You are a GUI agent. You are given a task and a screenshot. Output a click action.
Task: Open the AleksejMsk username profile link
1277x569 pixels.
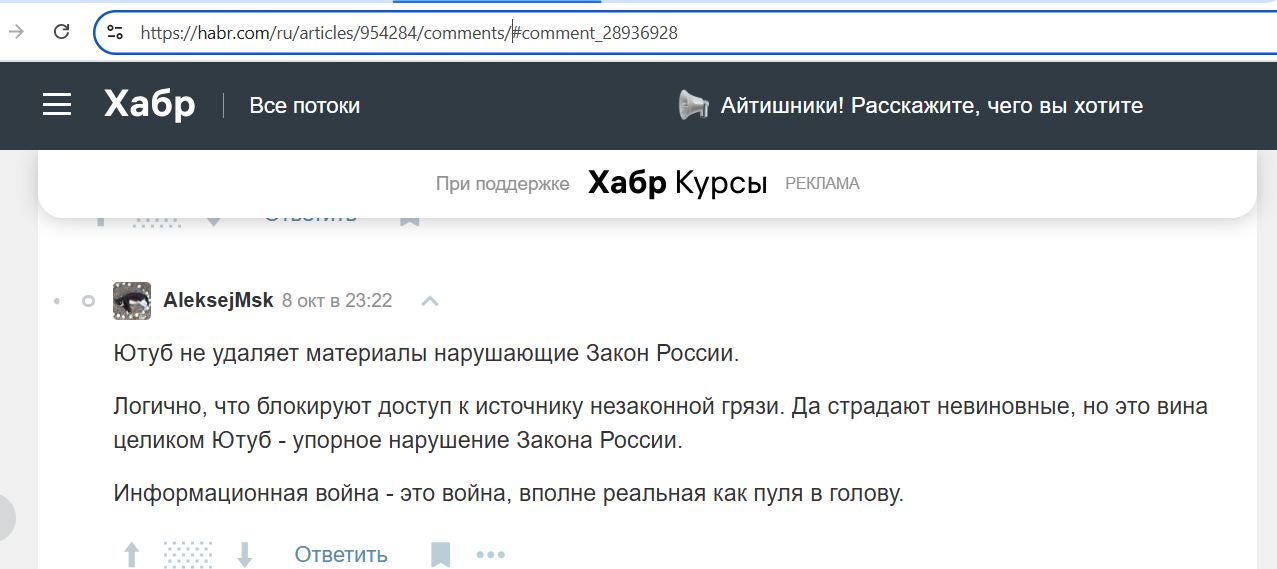218,301
